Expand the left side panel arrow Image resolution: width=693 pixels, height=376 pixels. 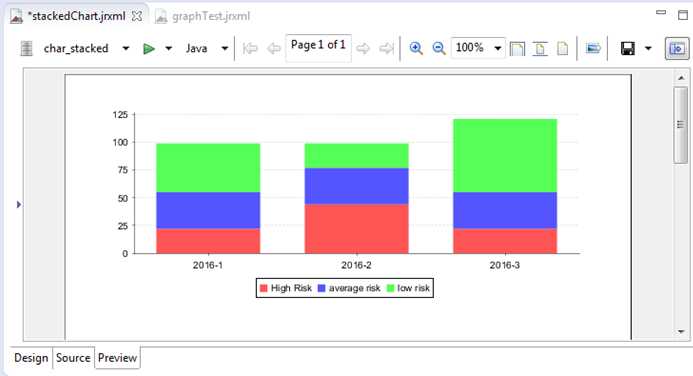(x=19, y=205)
